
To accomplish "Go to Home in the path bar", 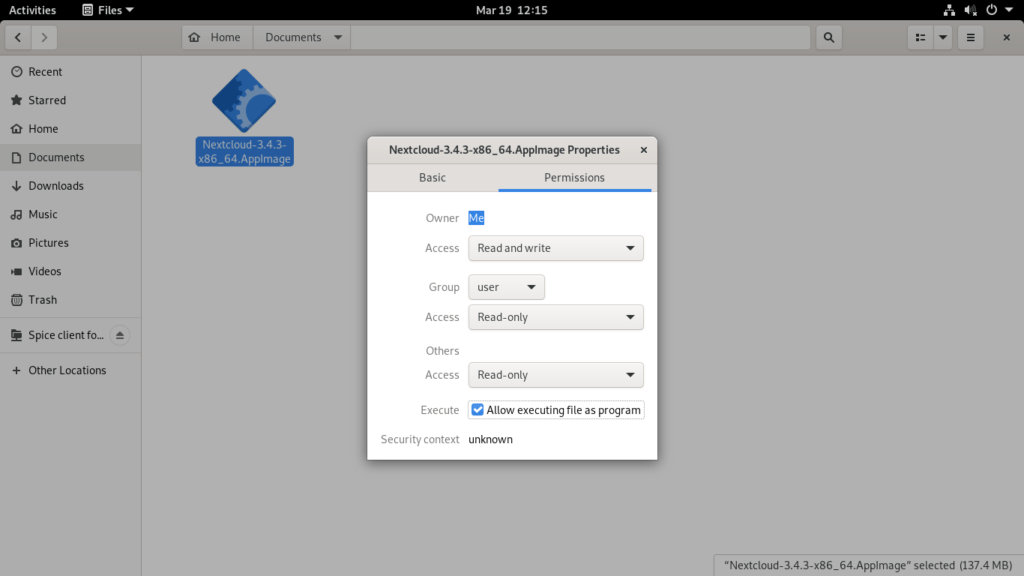I will pyautogui.click(x=217, y=37).
